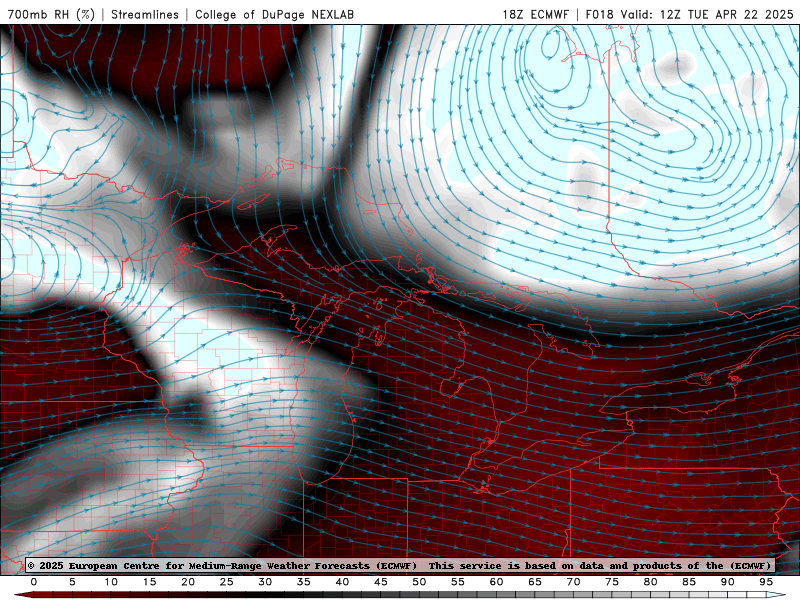
Task: Click the '90' value on the color scale
Action: [728, 582]
